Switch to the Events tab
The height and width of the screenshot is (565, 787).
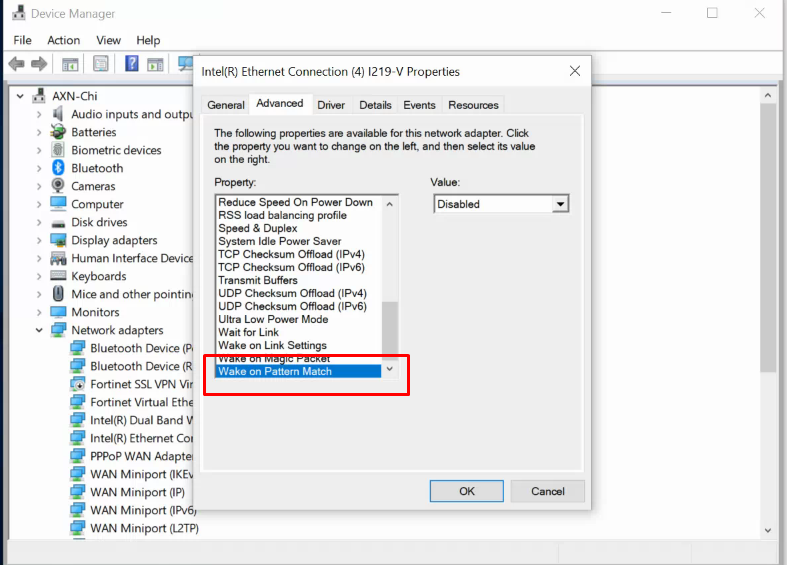point(419,105)
